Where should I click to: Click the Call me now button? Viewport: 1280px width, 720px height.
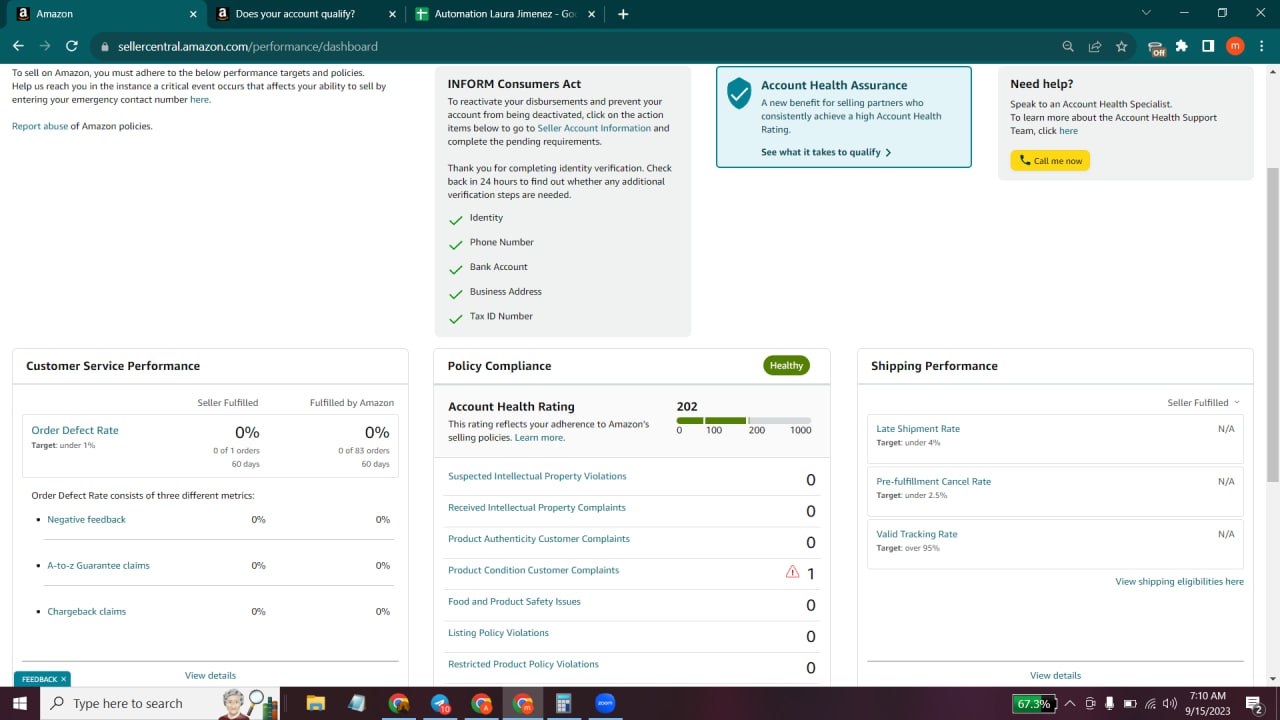1050,160
